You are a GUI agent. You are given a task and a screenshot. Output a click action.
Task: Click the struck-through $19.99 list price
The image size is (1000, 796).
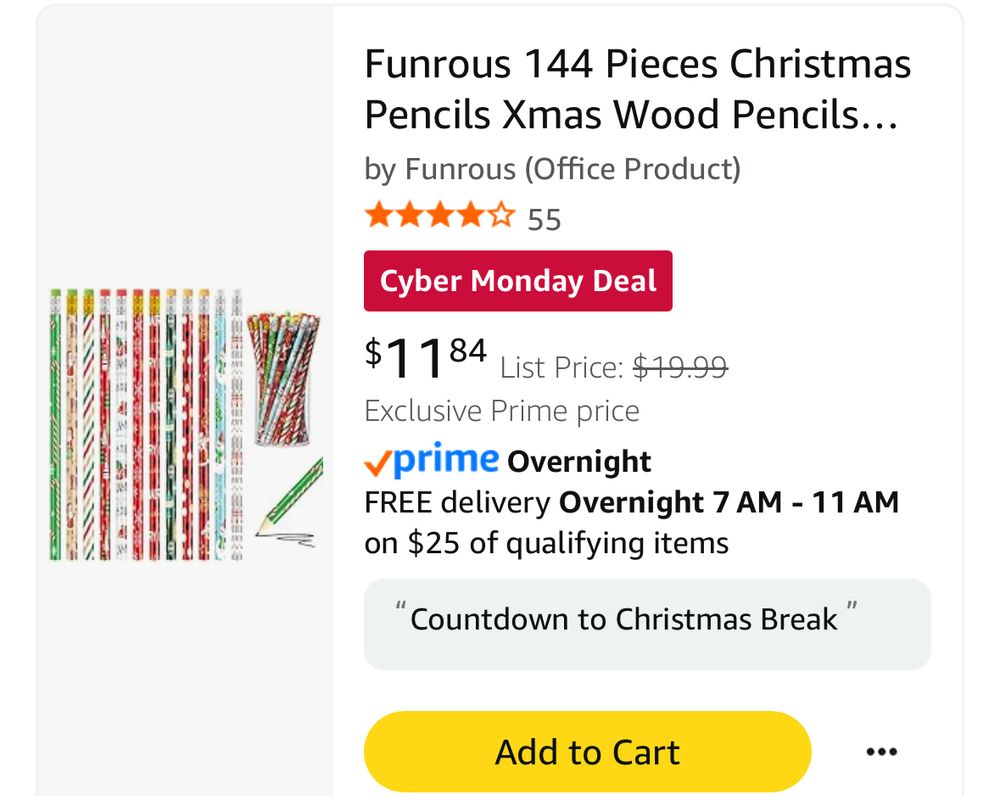click(x=680, y=368)
